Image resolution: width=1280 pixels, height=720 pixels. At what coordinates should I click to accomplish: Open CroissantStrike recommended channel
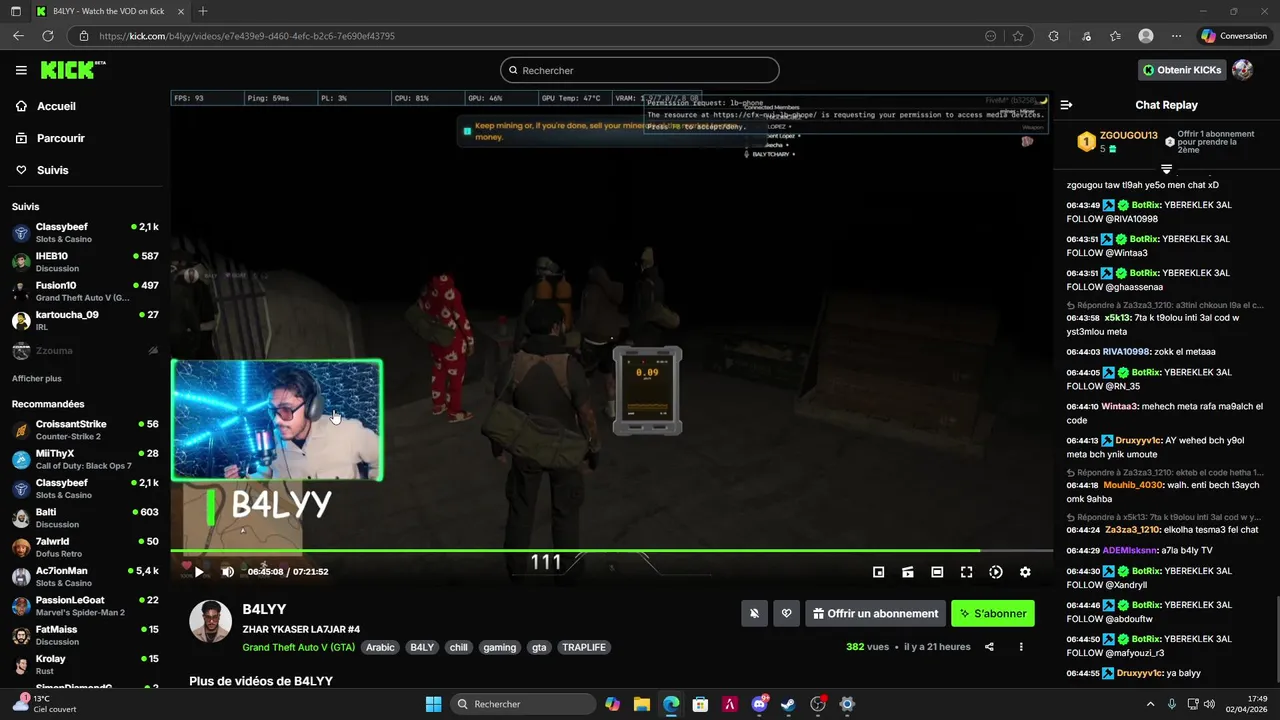pos(85,430)
